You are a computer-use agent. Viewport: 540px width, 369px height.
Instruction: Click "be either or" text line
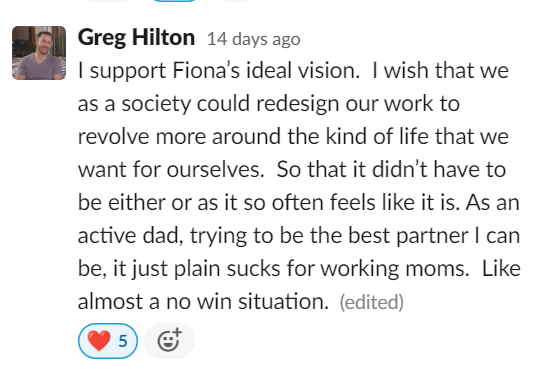134,202
